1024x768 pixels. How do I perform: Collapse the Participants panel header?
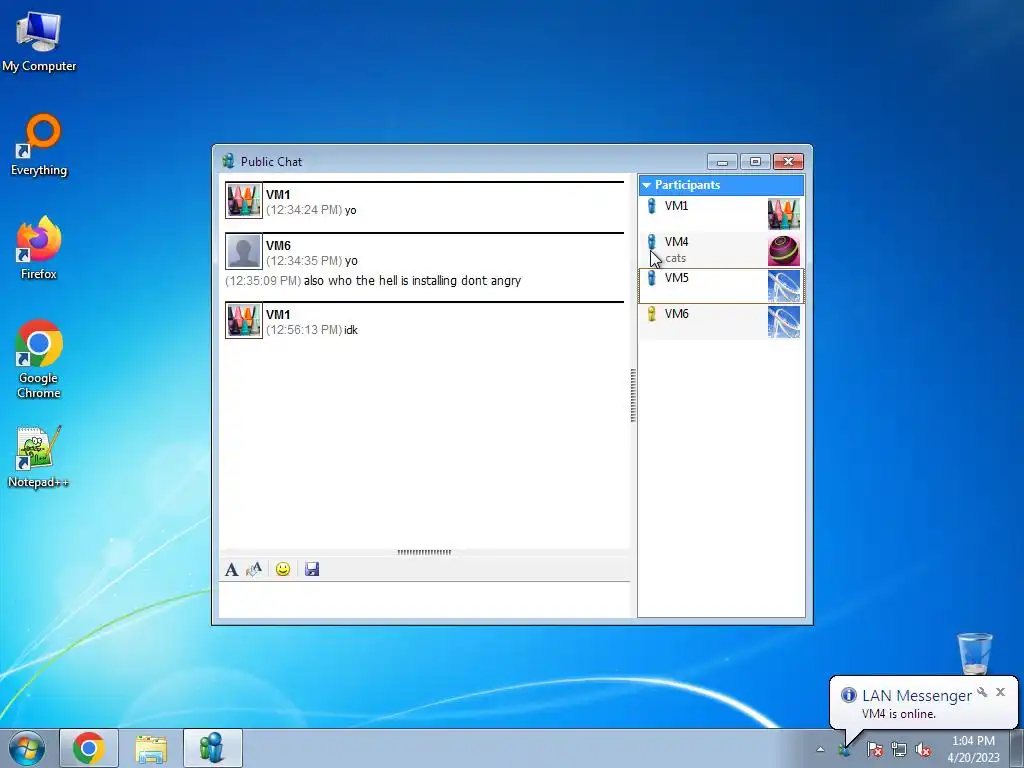tap(721, 185)
